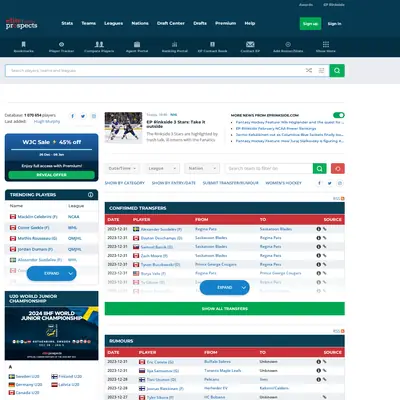The height and width of the screenshot is (400, 400).
Task: Click info icon in Alexander Suzdalev transfer row
Action: click(318, 229)
